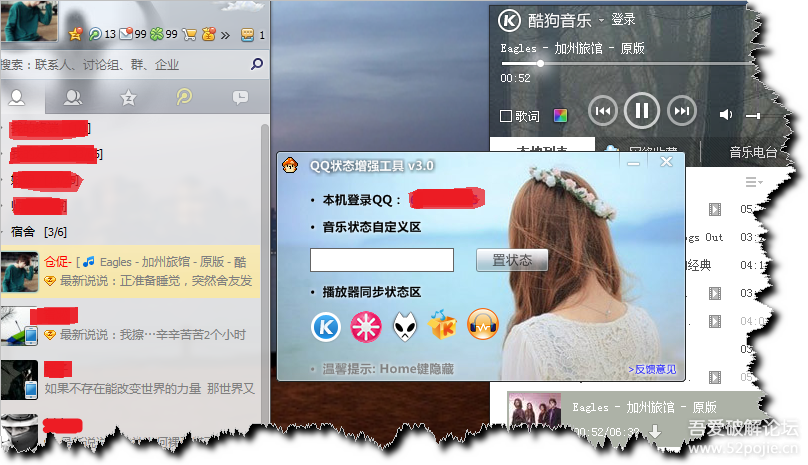Adjust the KuGou volume slider handle

[x=756, y=116]
